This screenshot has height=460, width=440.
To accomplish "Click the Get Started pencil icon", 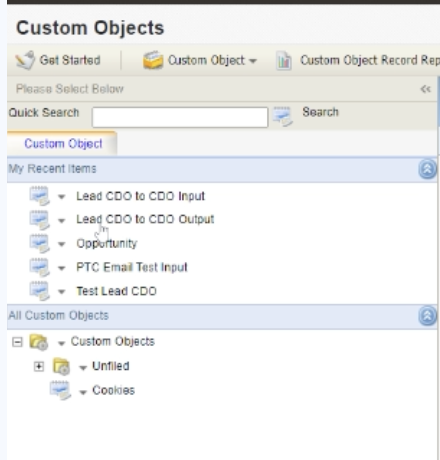I will coord(25,60).
